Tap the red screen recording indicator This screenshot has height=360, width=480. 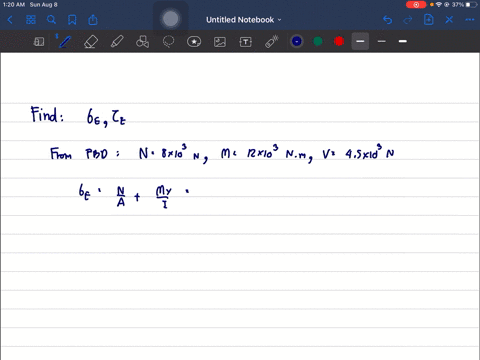[x=416, y=5]
